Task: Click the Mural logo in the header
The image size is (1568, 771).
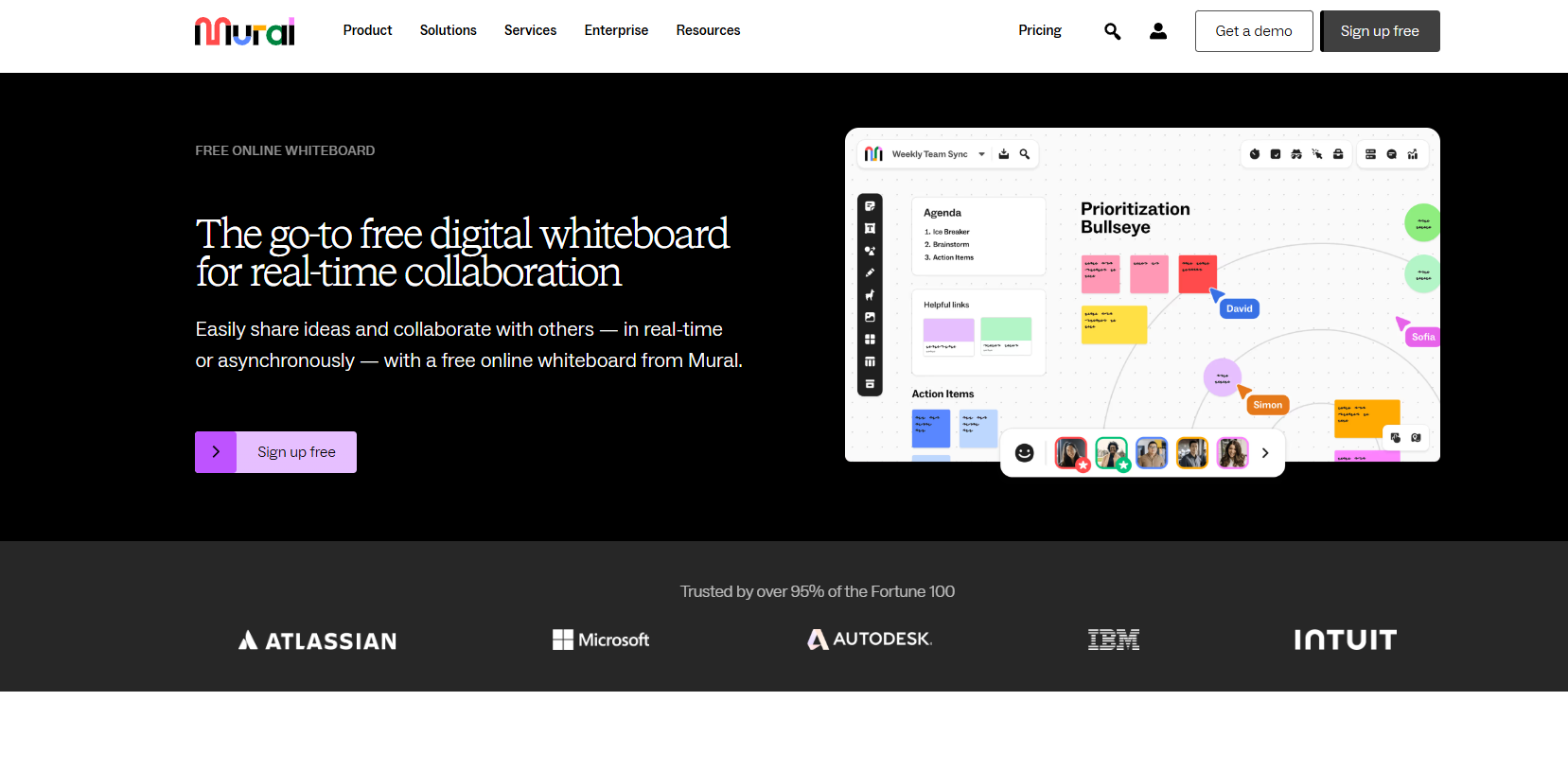Action: [244, 31]
